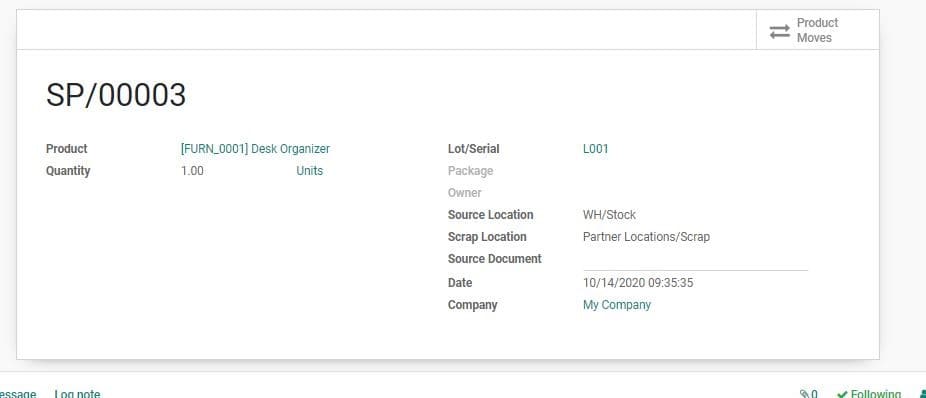Click the Log note tab
The image size is (926, 398).
77,393
